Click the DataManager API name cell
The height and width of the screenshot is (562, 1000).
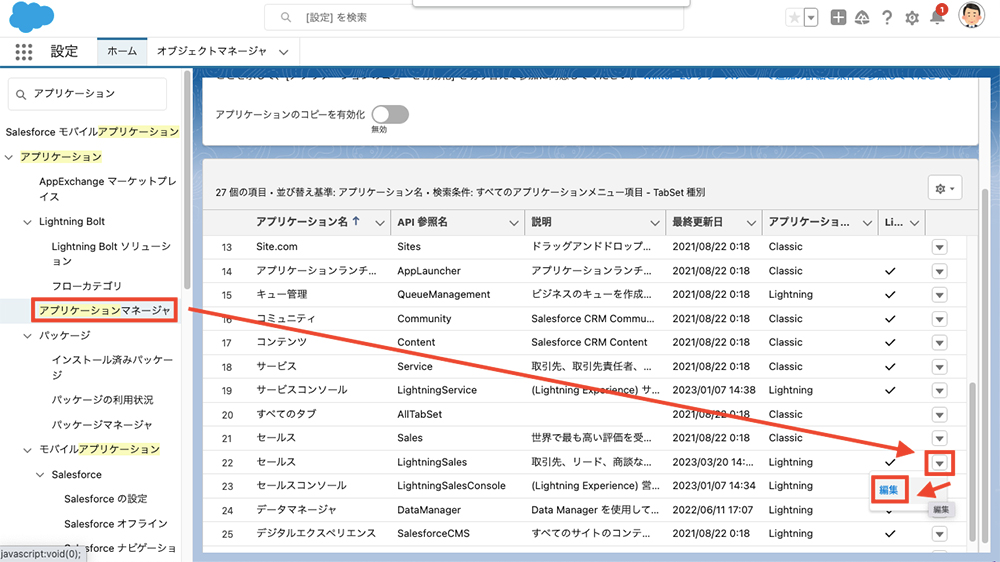point(429,510)
